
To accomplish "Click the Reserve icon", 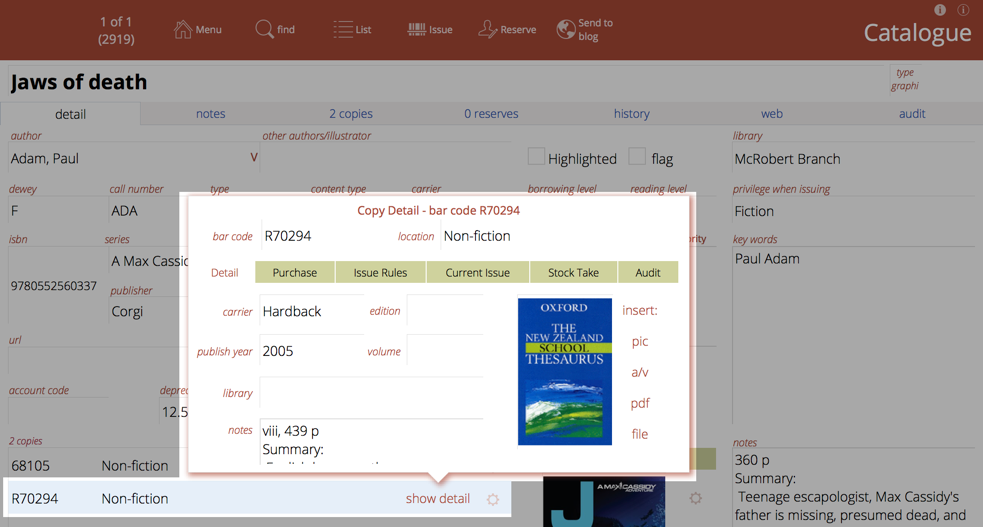I will click(487, 29).
